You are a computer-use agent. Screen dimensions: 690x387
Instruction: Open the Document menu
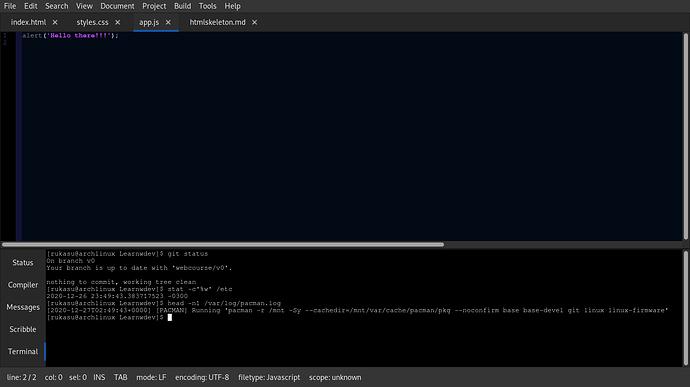click(117, 6)
